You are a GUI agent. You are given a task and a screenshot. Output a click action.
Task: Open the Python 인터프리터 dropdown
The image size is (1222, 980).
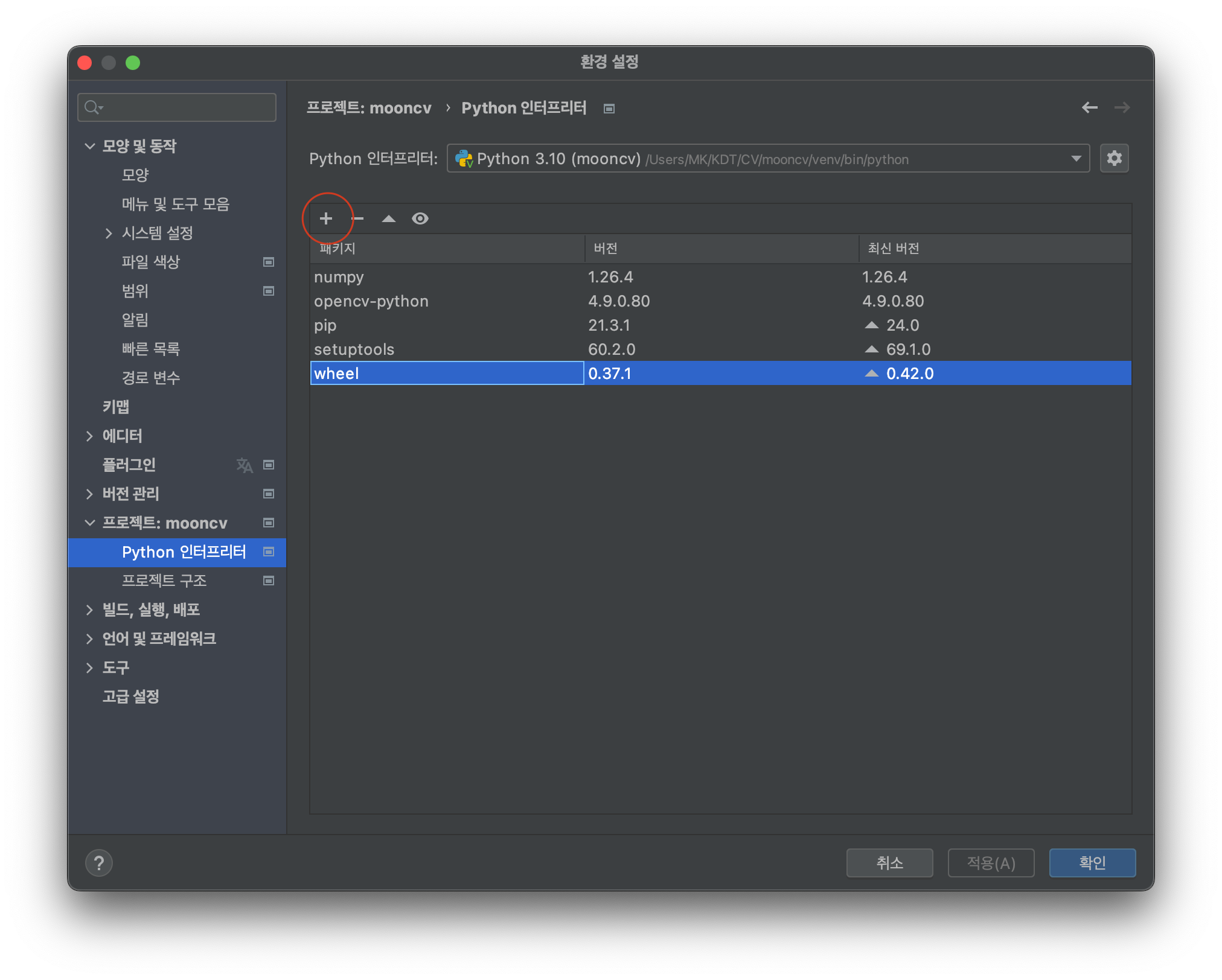[x=767, y=159]
